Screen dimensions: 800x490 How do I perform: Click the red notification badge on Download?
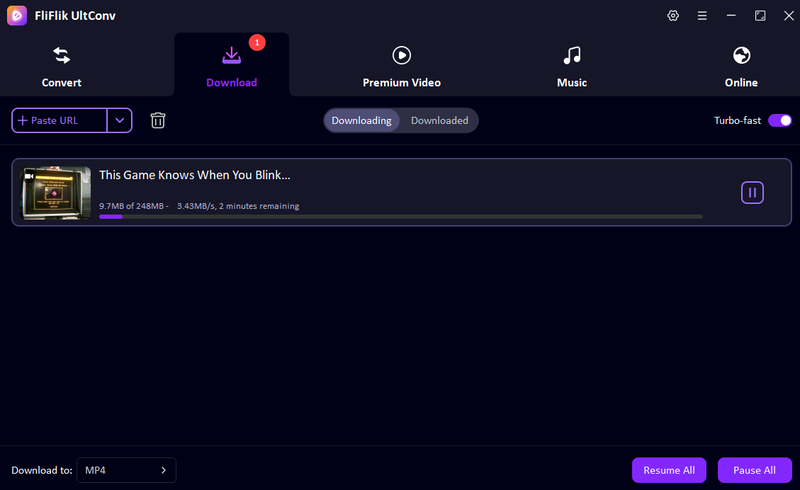click(257, 42)
